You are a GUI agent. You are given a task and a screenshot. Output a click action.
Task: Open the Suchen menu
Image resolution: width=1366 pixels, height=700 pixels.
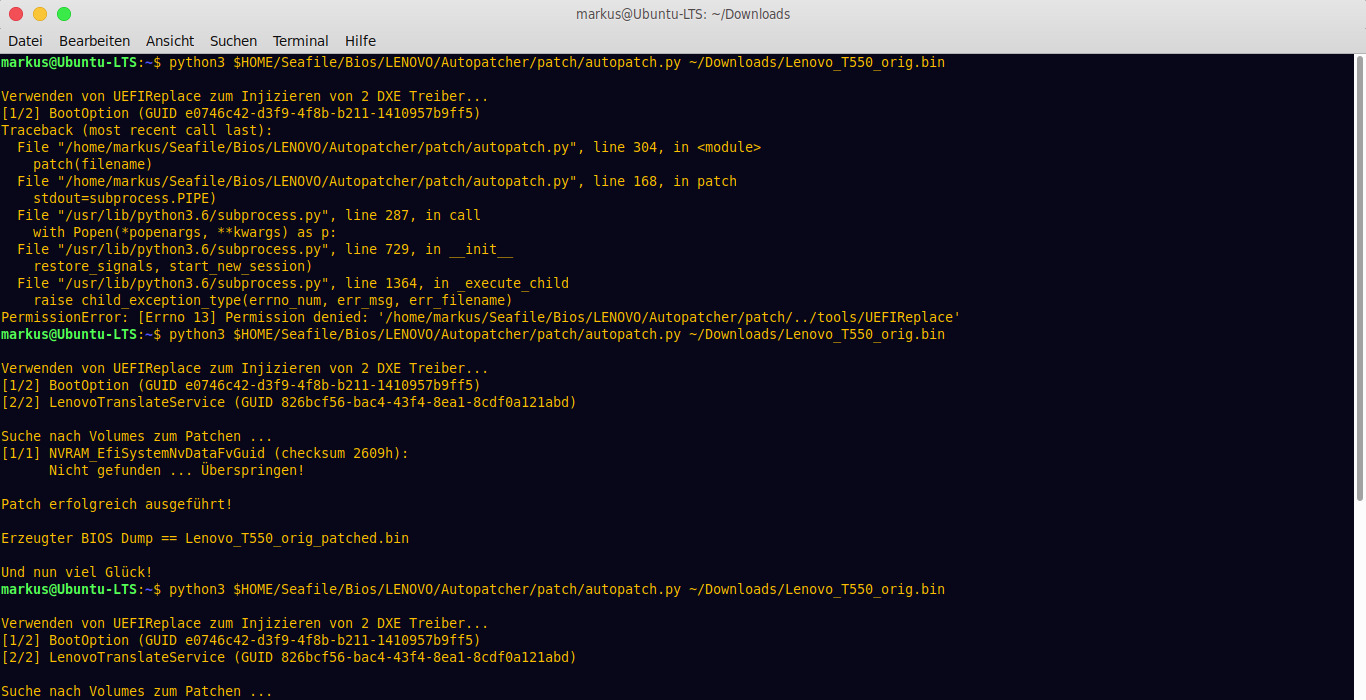tap(233, 41)
